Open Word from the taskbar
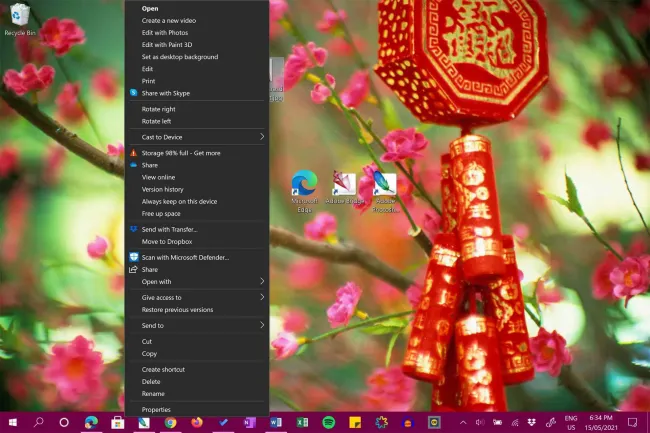 pyautogui.click(x=275, y=423)
